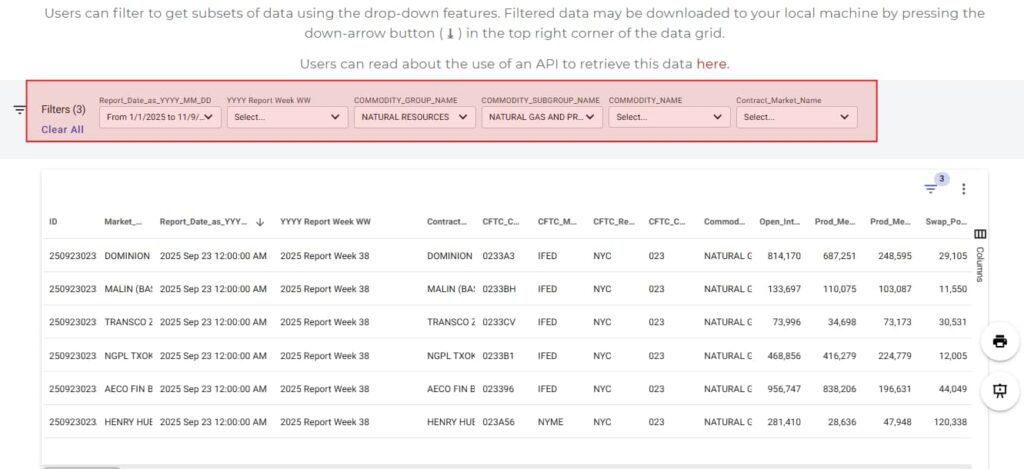1024x469 pixels.
Task: Open the Report_Date_as_YYYY_MM_DD date range dropdown
Action: 160,117
